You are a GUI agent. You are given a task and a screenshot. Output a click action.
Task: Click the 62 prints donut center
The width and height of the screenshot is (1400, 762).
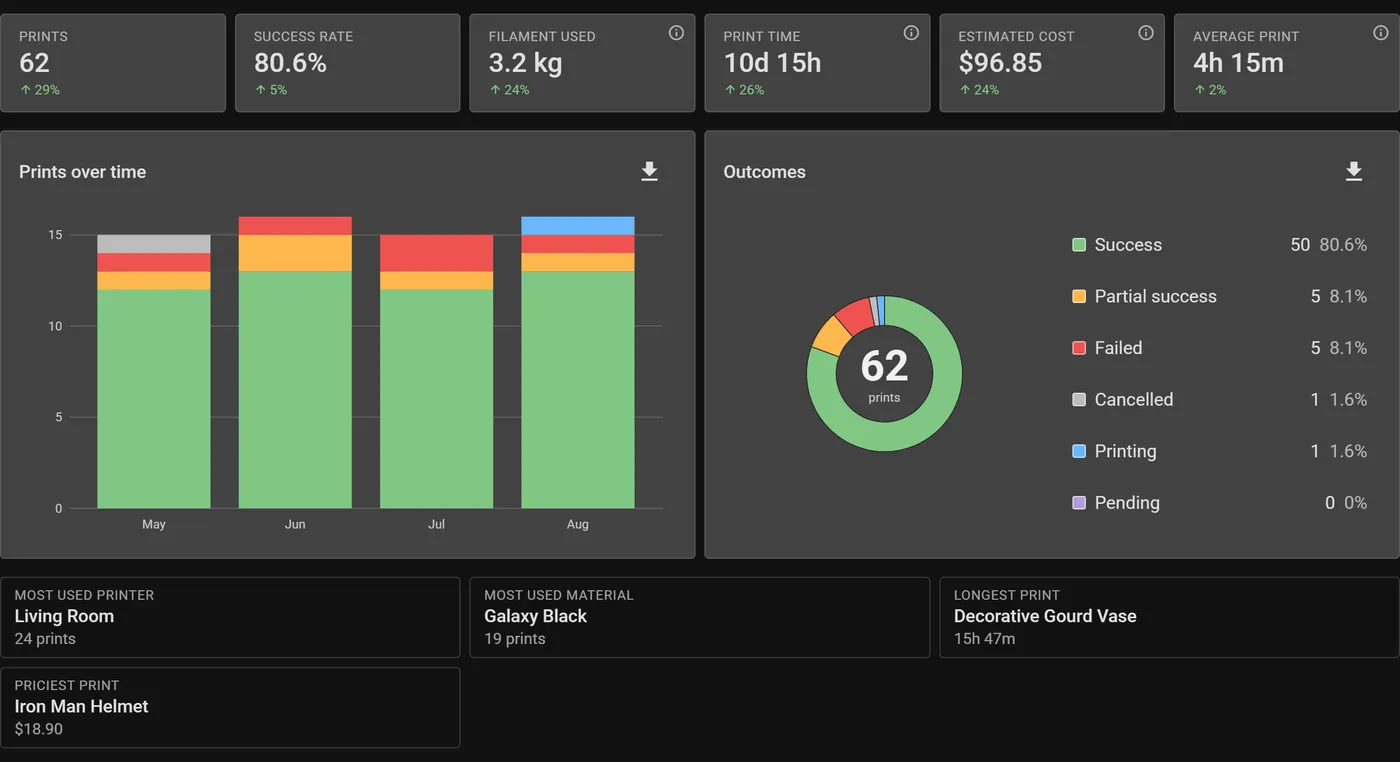885,374
